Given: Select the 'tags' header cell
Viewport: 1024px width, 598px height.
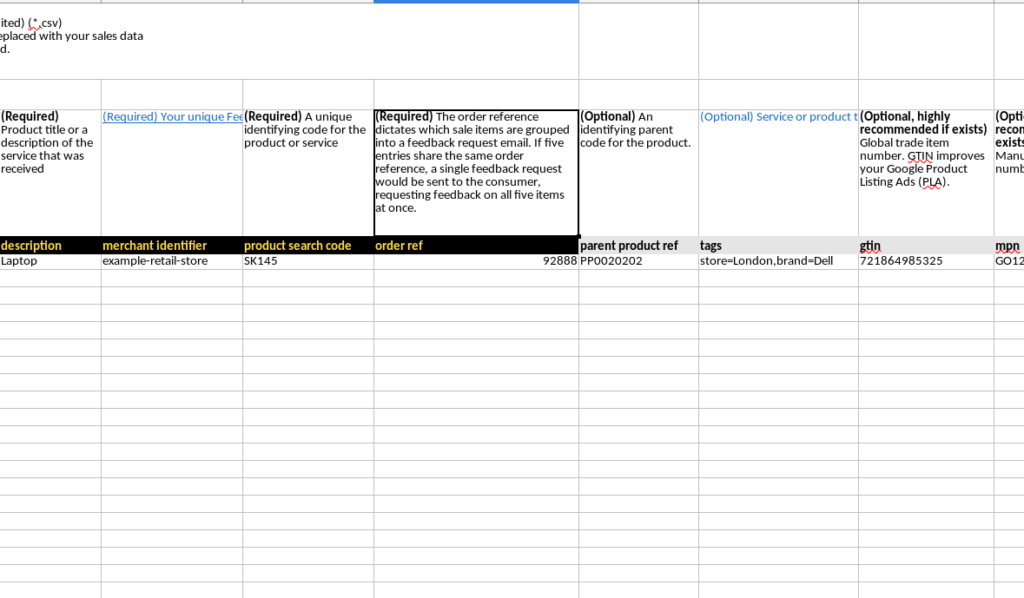Looking at the screenshot, I should pos(778,246).
